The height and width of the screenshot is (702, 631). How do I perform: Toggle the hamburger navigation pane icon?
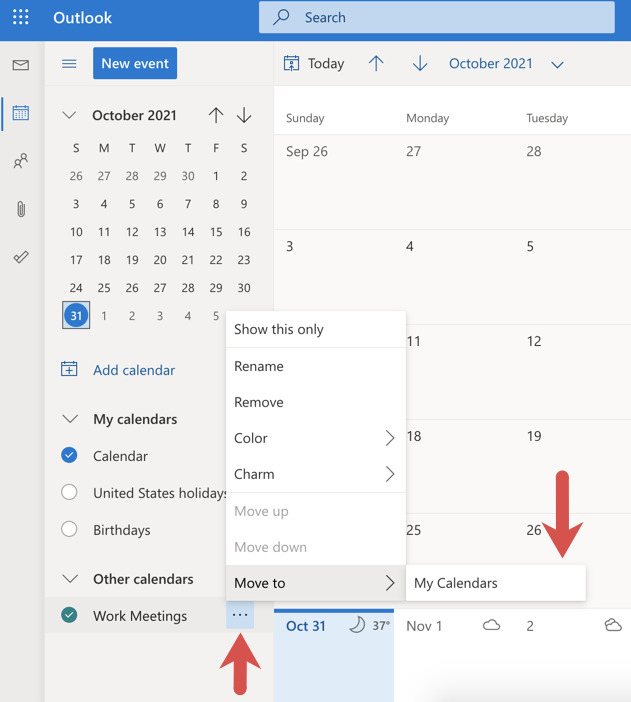[x=69, y=64]
